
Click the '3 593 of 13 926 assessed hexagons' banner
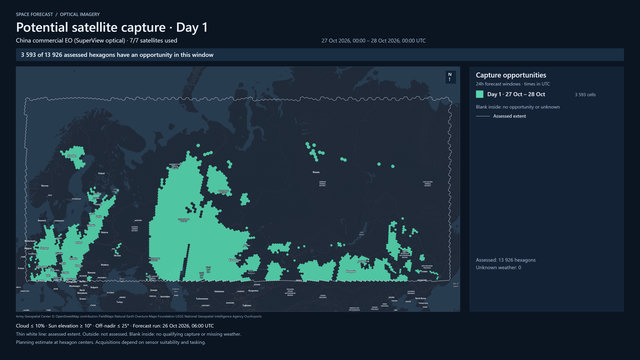320,55
